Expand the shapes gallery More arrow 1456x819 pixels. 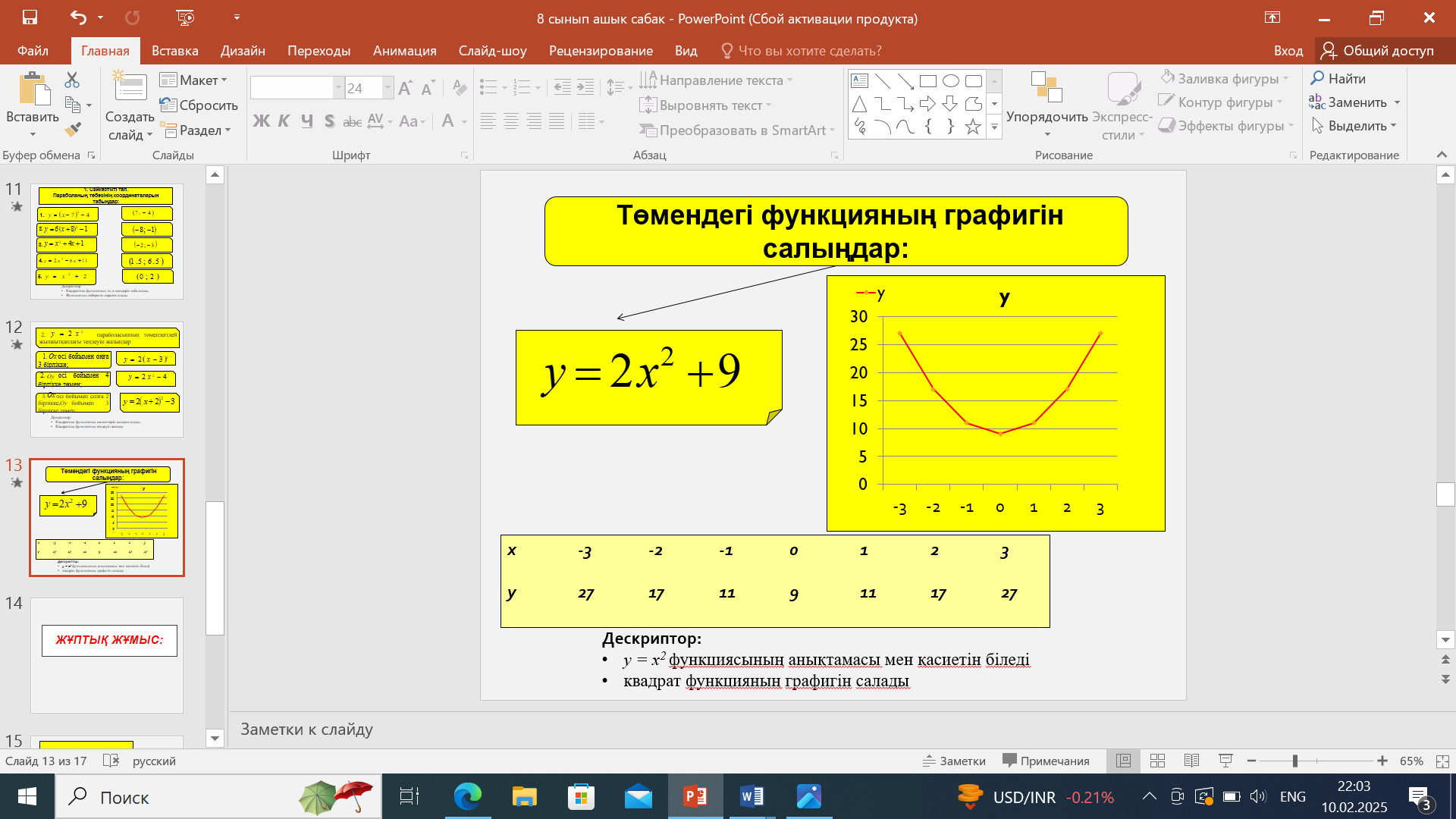click(994, 128)
